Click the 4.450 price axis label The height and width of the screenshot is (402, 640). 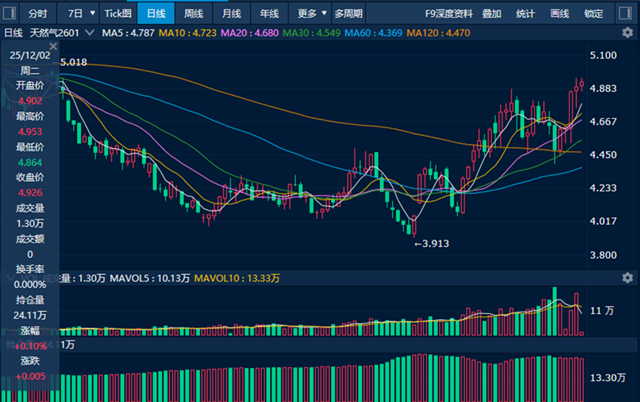coord(603,155)
